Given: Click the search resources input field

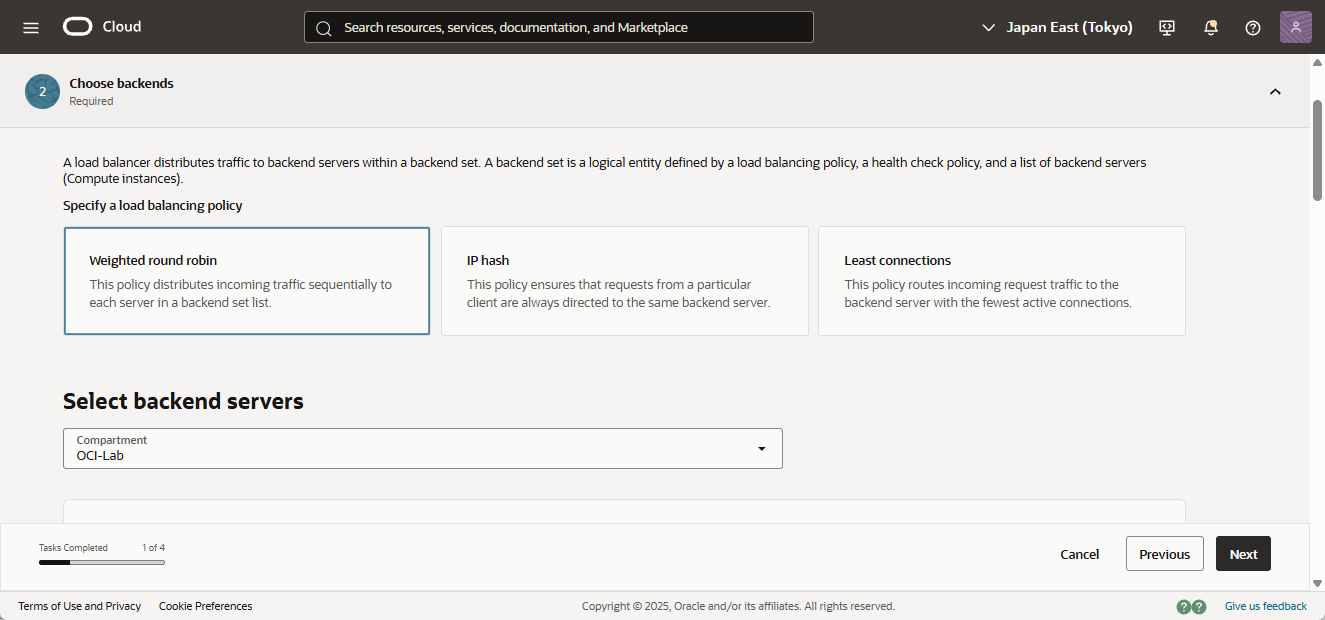Looking at the screenshot, I should coord(570,27).
